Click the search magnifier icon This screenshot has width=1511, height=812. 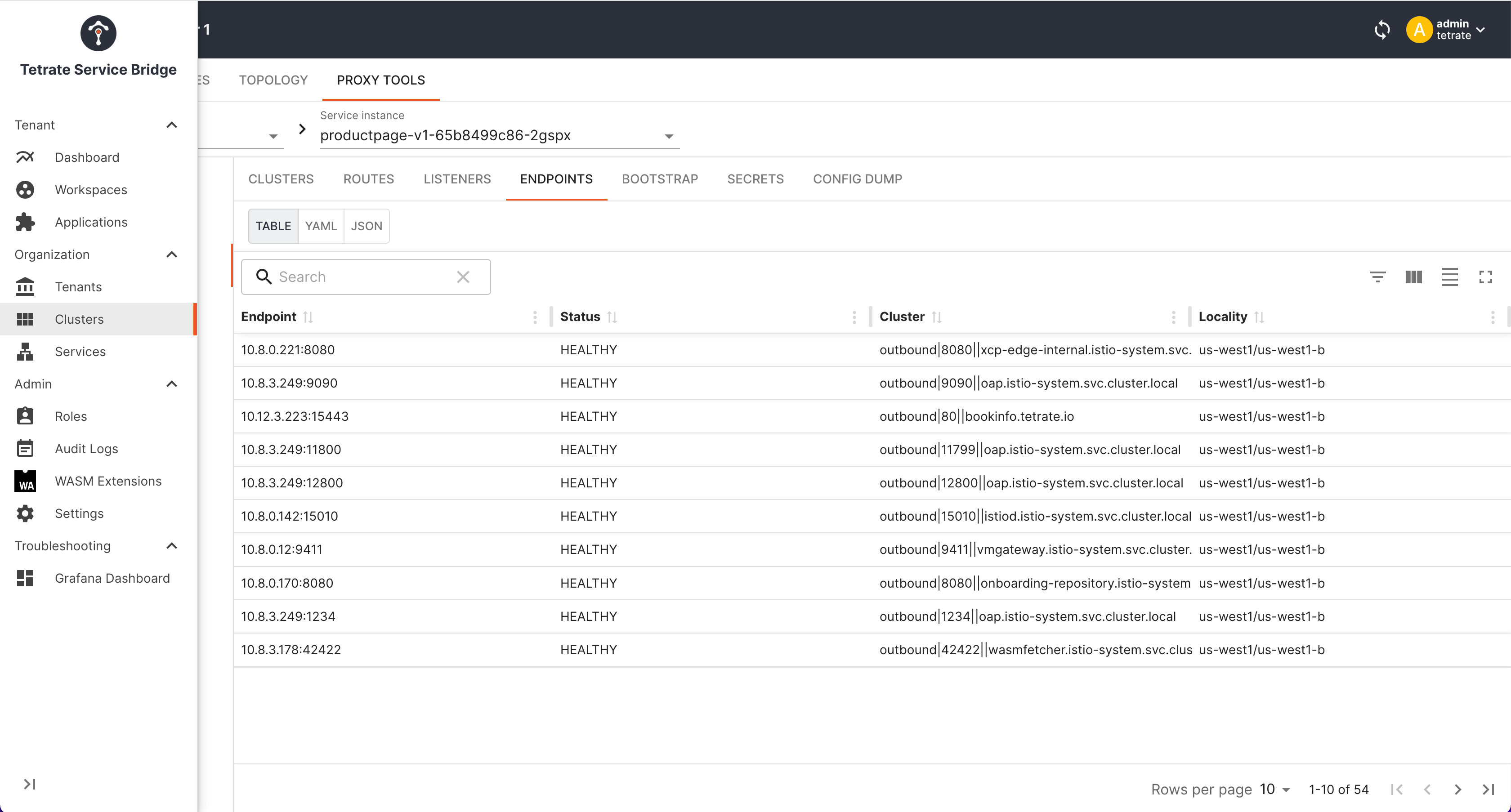[x=264, y=277]
